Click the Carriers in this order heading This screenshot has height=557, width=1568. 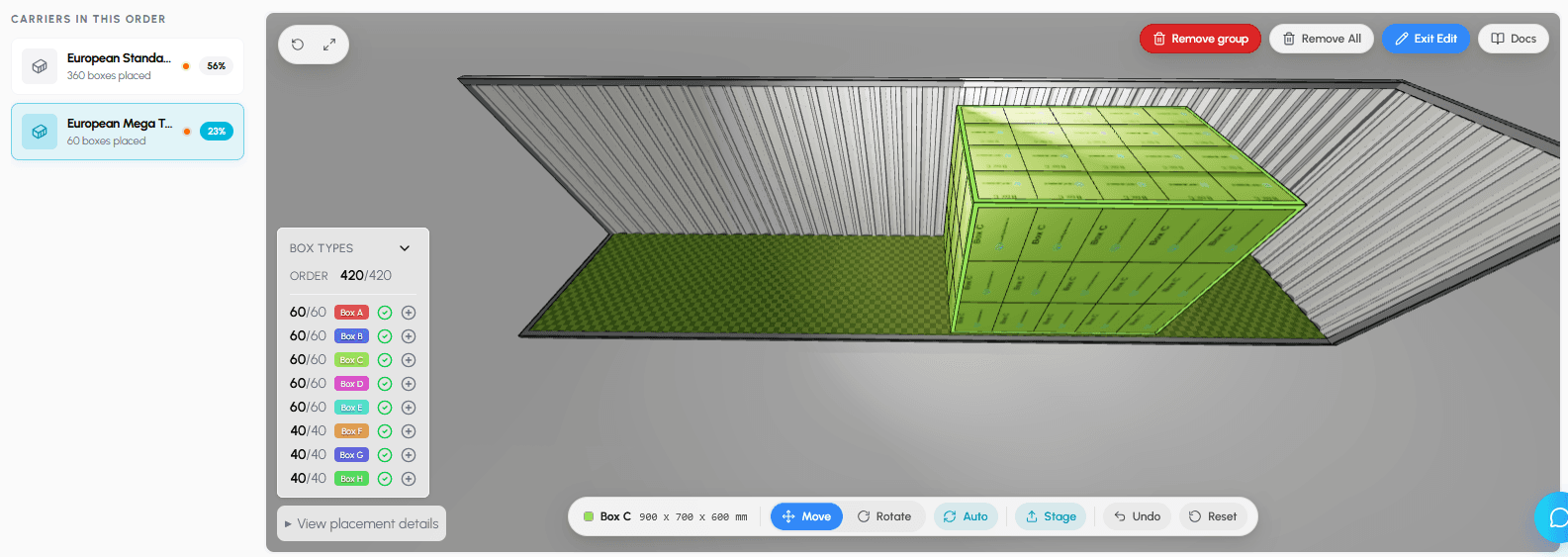(88, 19)
